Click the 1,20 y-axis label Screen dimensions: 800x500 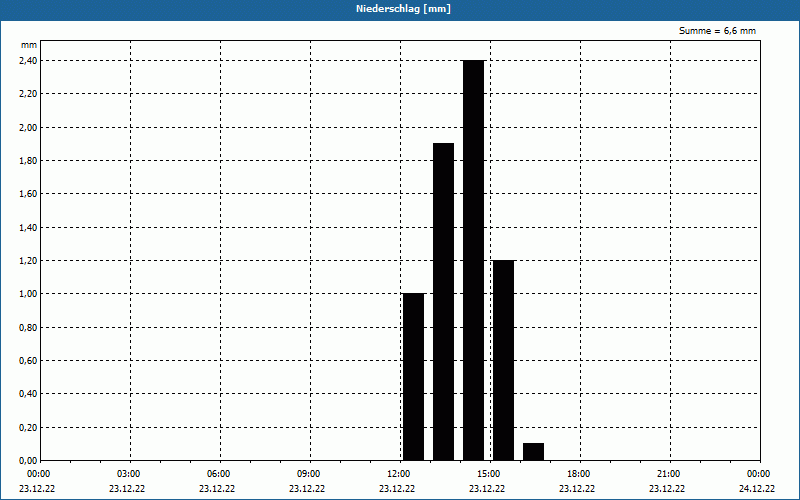28,261
